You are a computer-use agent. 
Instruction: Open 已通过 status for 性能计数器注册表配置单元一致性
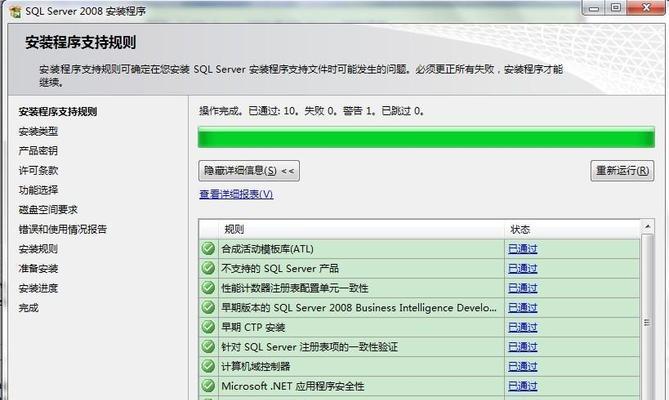click(523, 288)
